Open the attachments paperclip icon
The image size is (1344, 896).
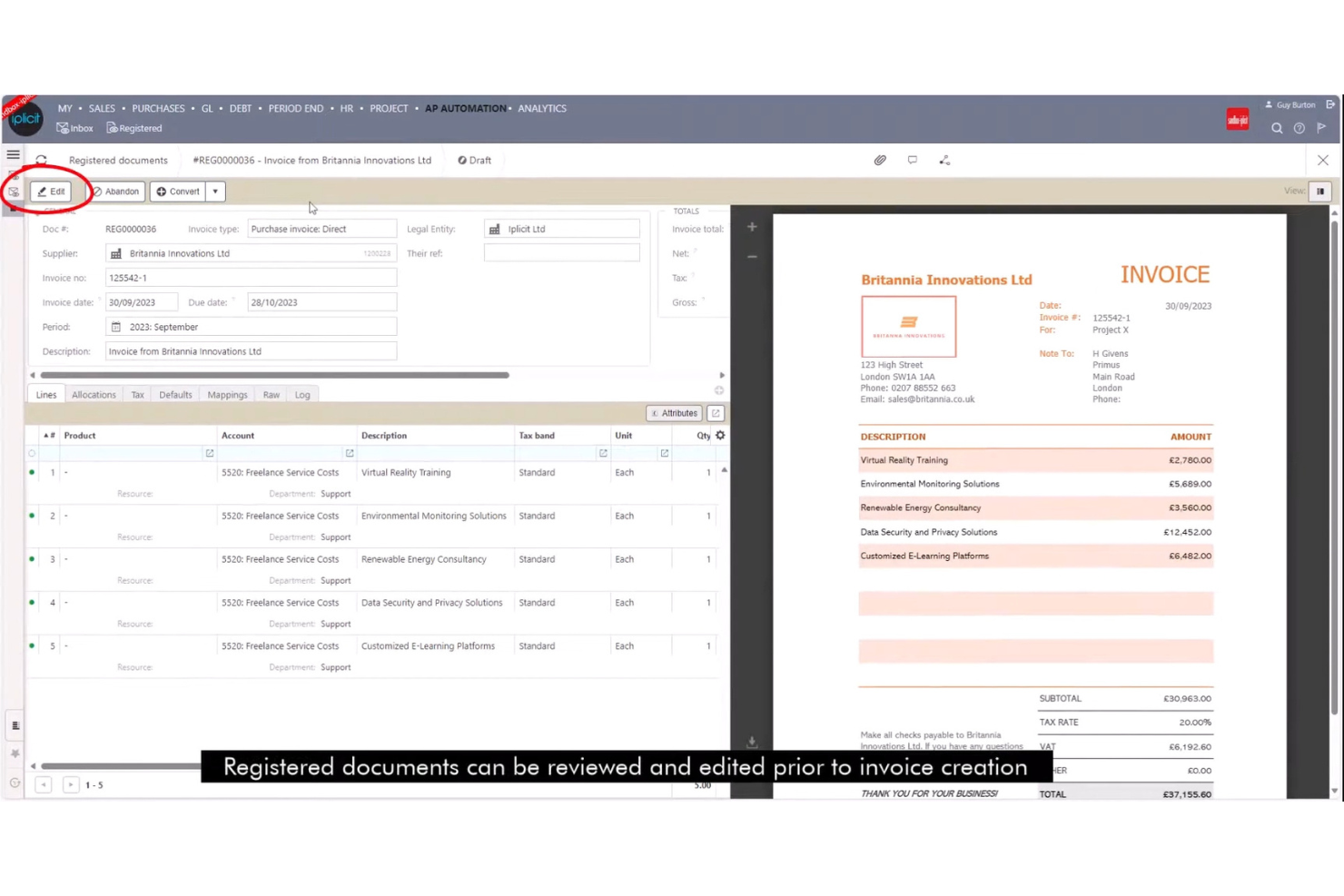coord(880,160)
